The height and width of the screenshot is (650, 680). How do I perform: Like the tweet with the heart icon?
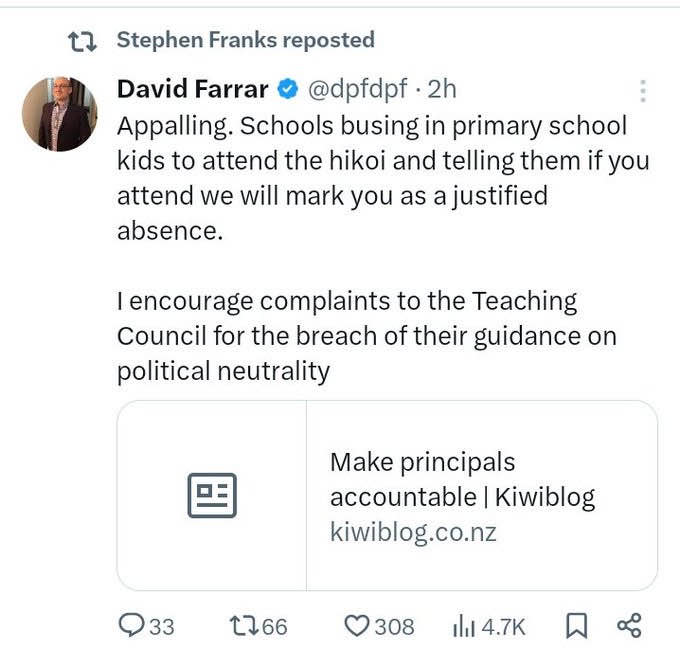coord(357,626)
